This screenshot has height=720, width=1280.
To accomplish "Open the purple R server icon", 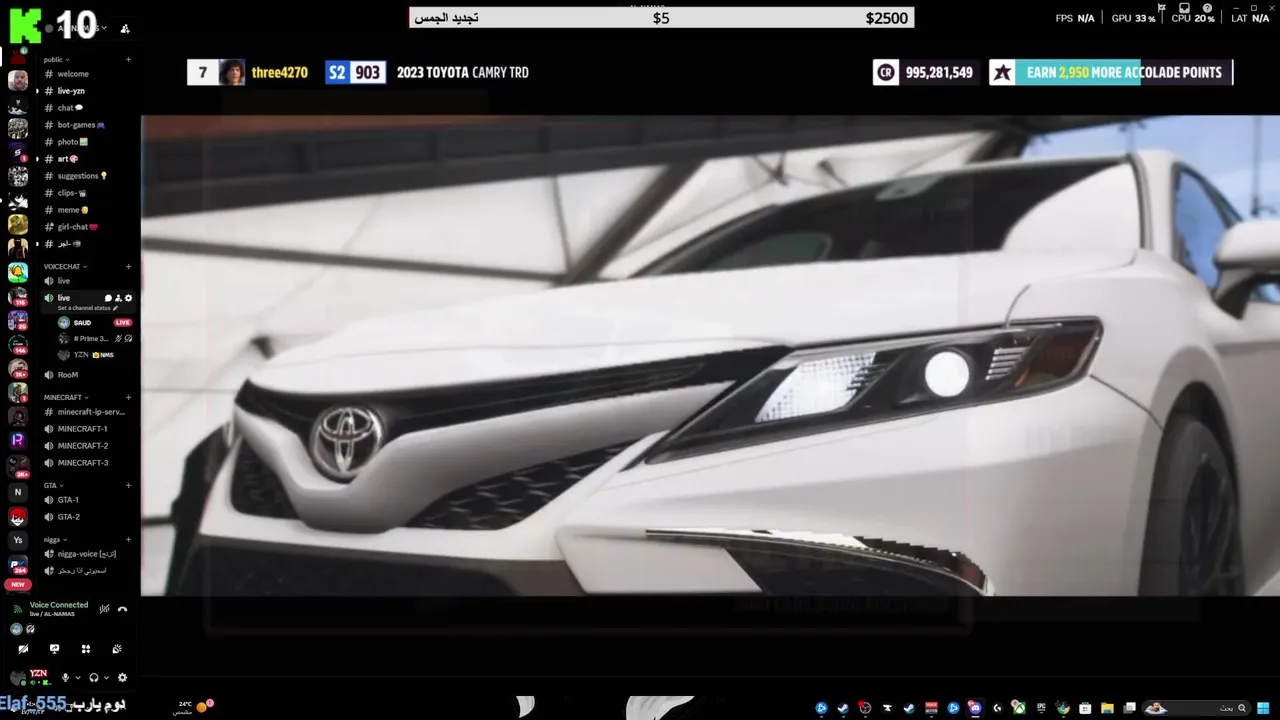I will click(x=18, y=439).
